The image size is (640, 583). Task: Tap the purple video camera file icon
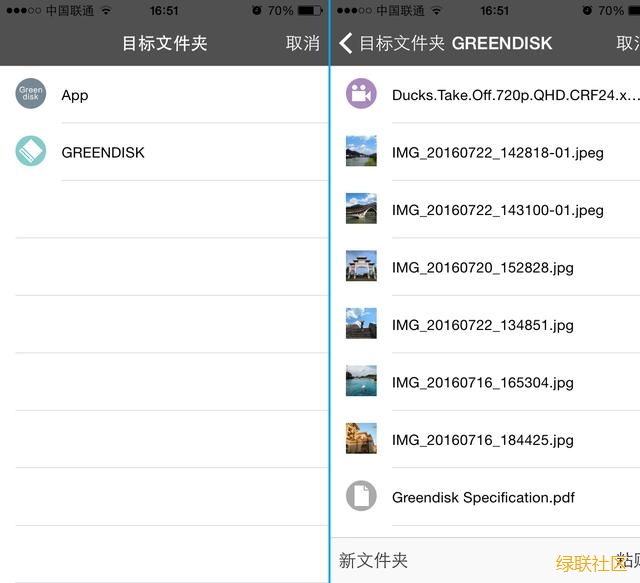coord(361,94)
